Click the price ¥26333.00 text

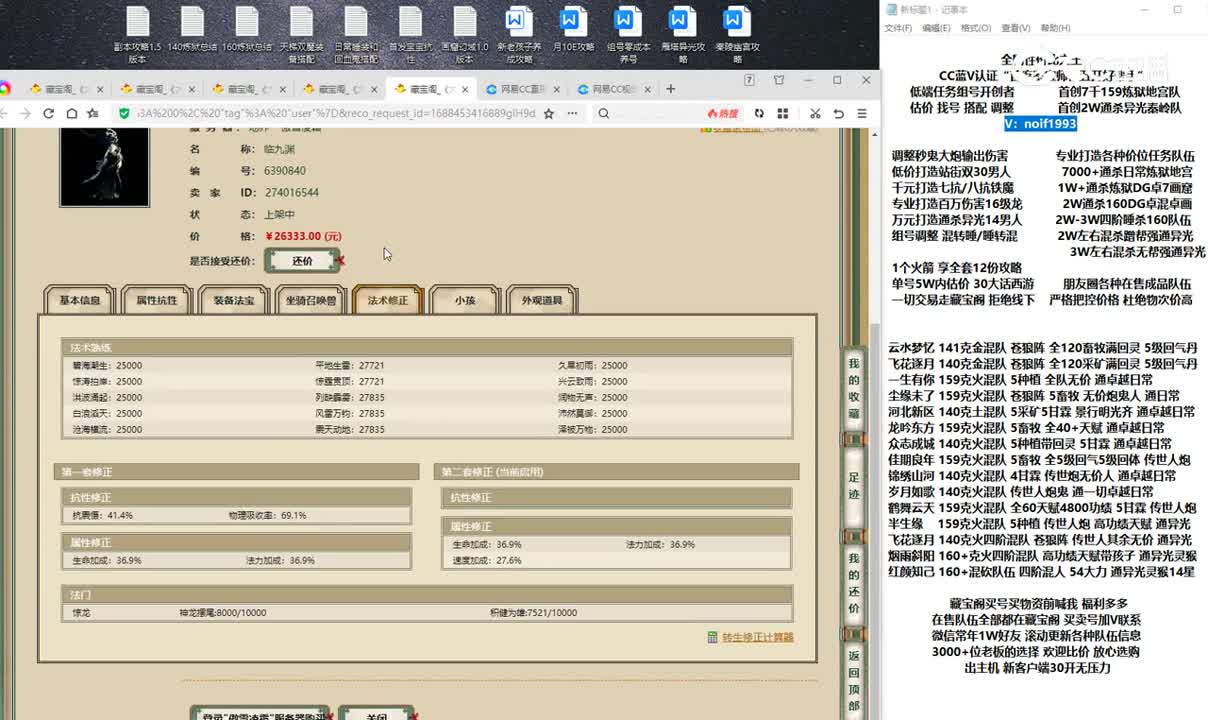pos(303,236)
